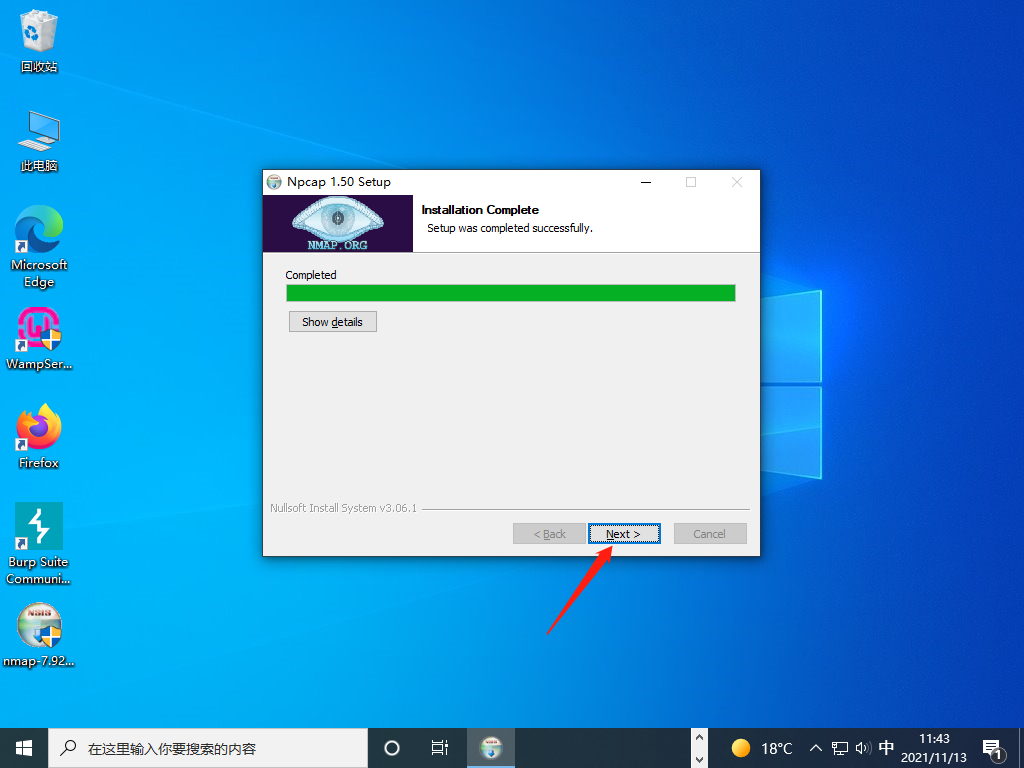Select the WampServer desktop shortcut
The width and height of the screenshot is (1024, 768).
click(x=39, y=339)
